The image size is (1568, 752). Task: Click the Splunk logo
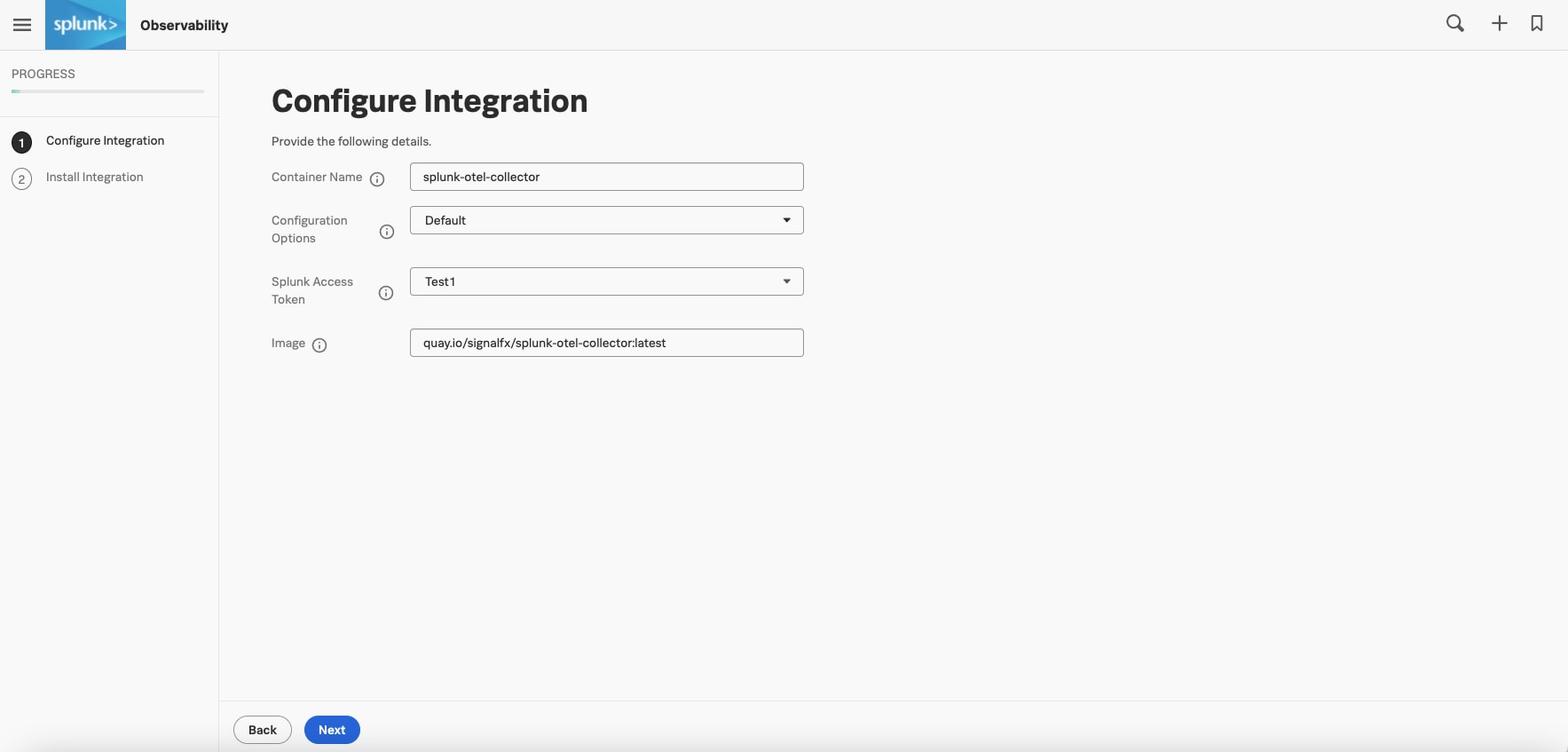pyautogui.click(x=85, y=25)
